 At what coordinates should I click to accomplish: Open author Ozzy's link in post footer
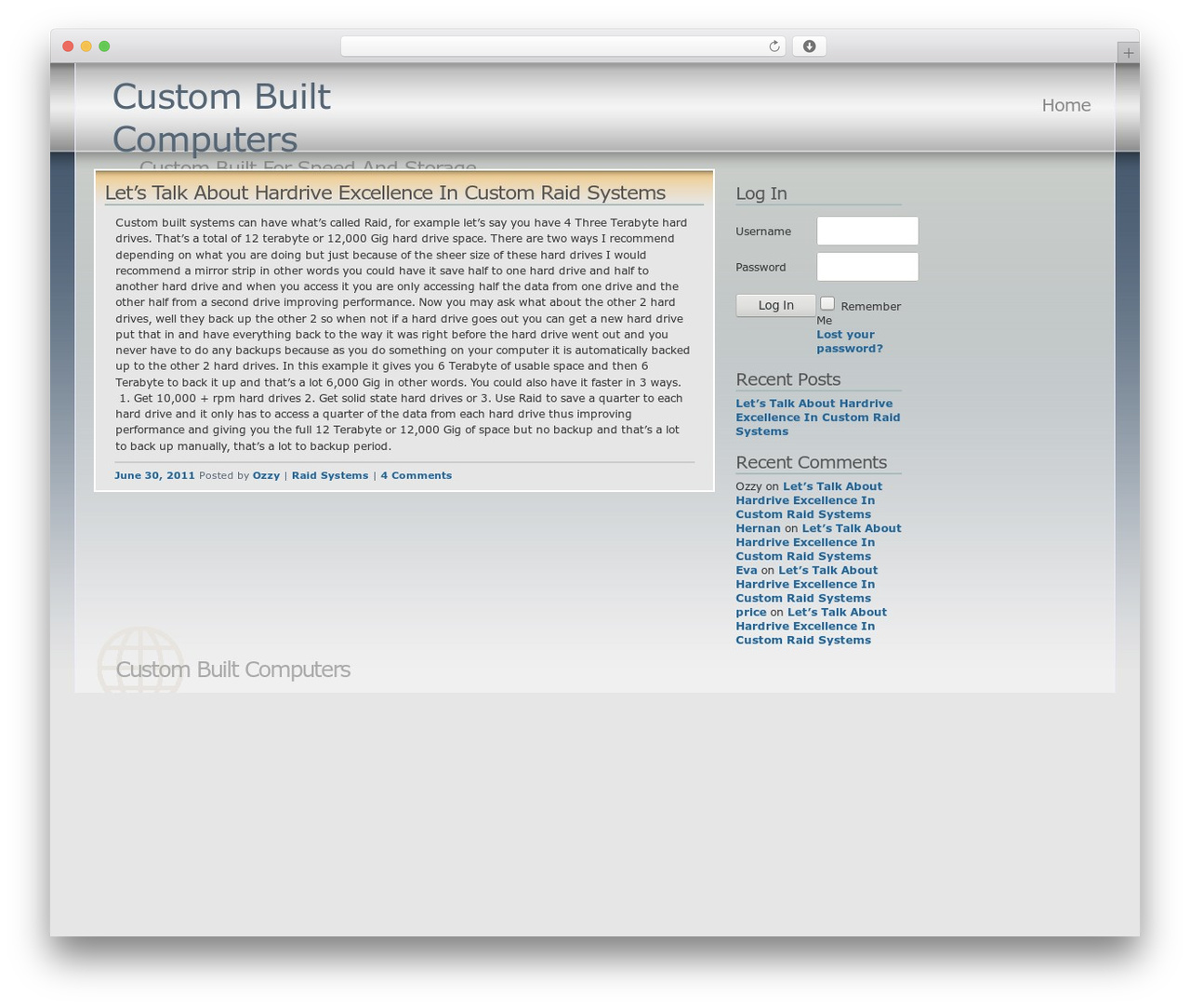266,475
